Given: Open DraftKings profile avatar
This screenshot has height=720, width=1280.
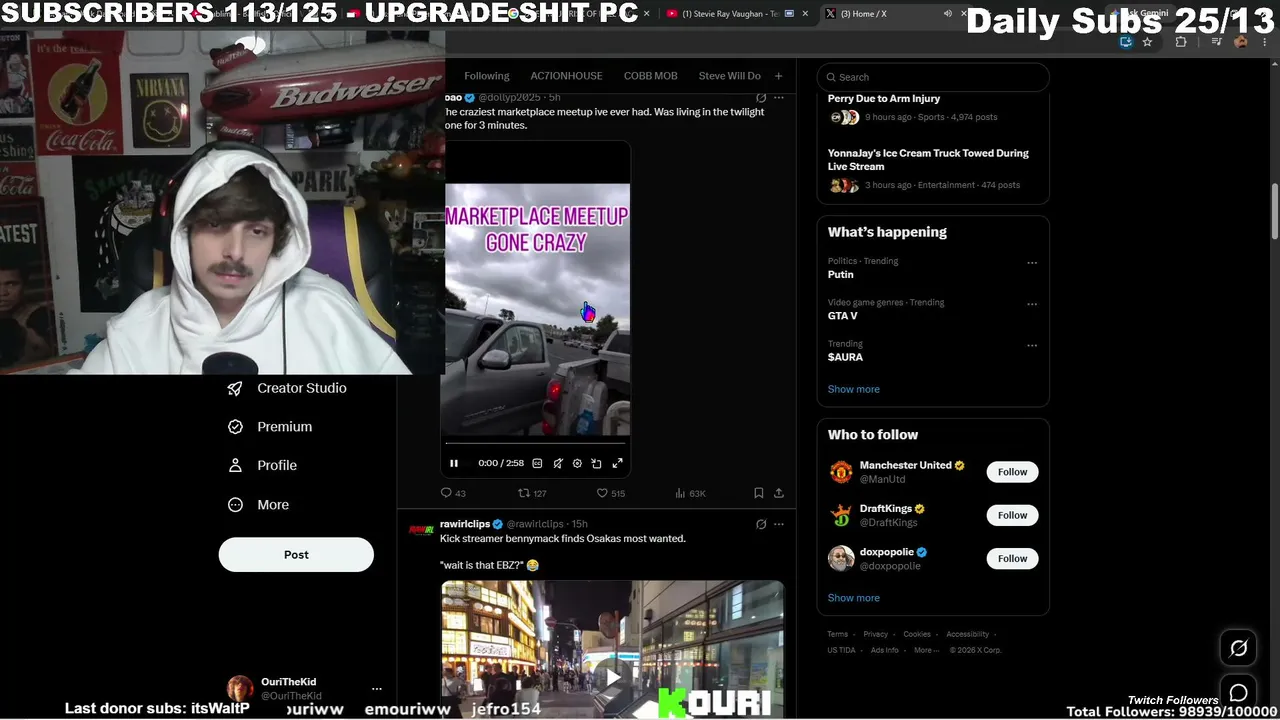Looking at the screenshot, I should click(841, 515).
